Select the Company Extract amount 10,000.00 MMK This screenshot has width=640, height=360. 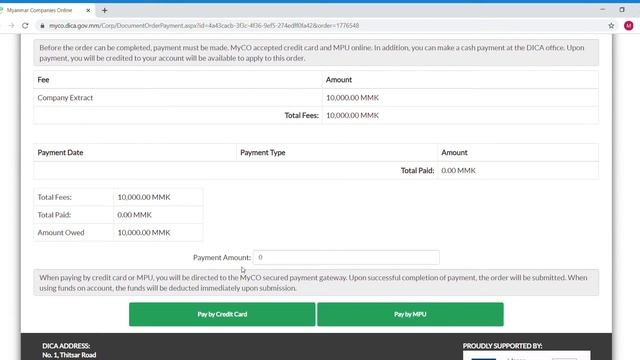352,98
